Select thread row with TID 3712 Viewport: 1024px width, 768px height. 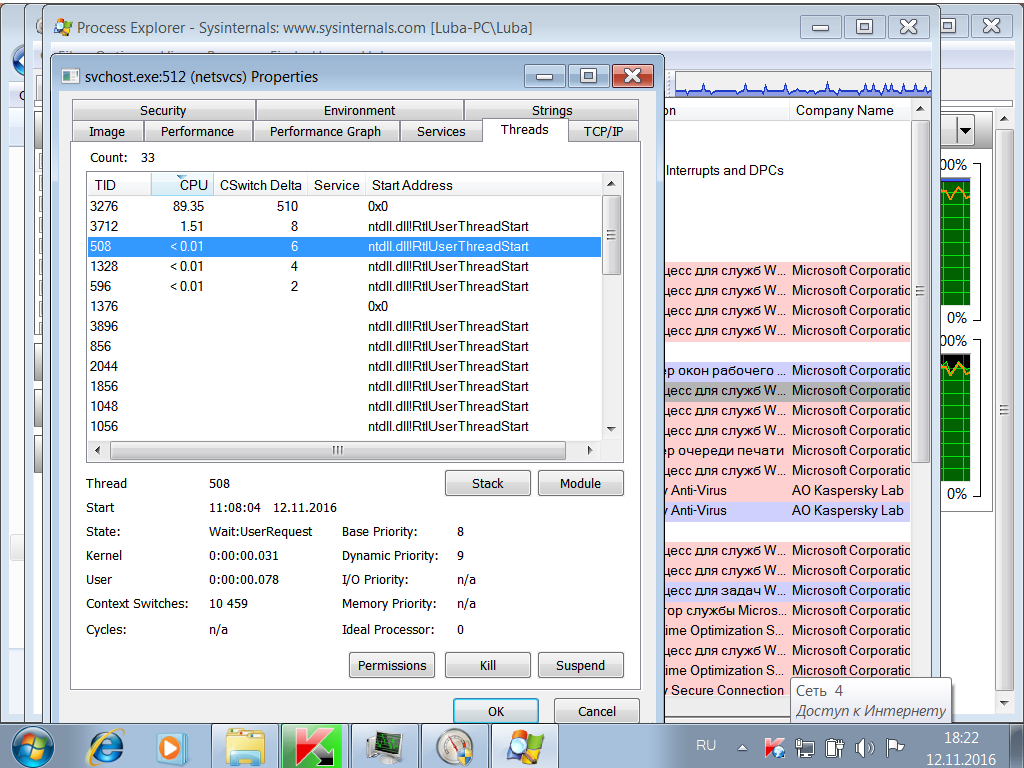tap(344, 226)
